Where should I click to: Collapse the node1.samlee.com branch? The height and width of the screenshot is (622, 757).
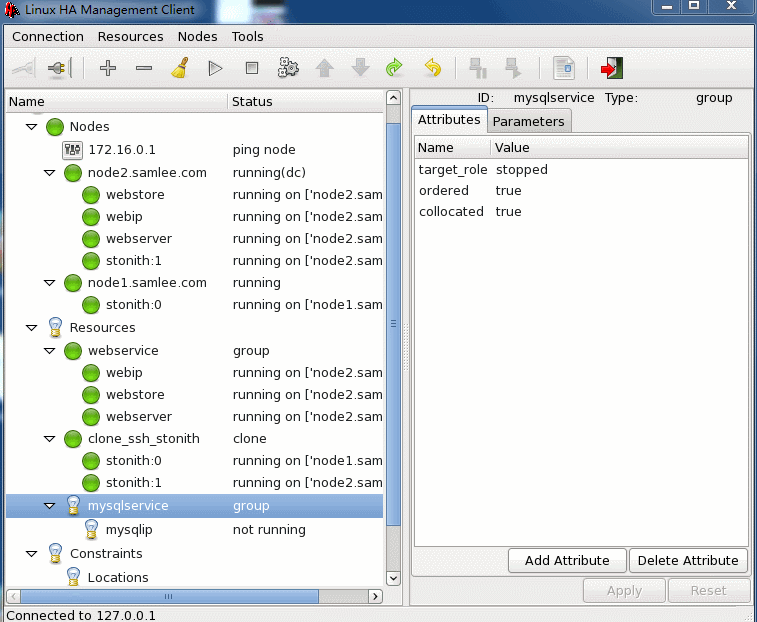point(50,283)
